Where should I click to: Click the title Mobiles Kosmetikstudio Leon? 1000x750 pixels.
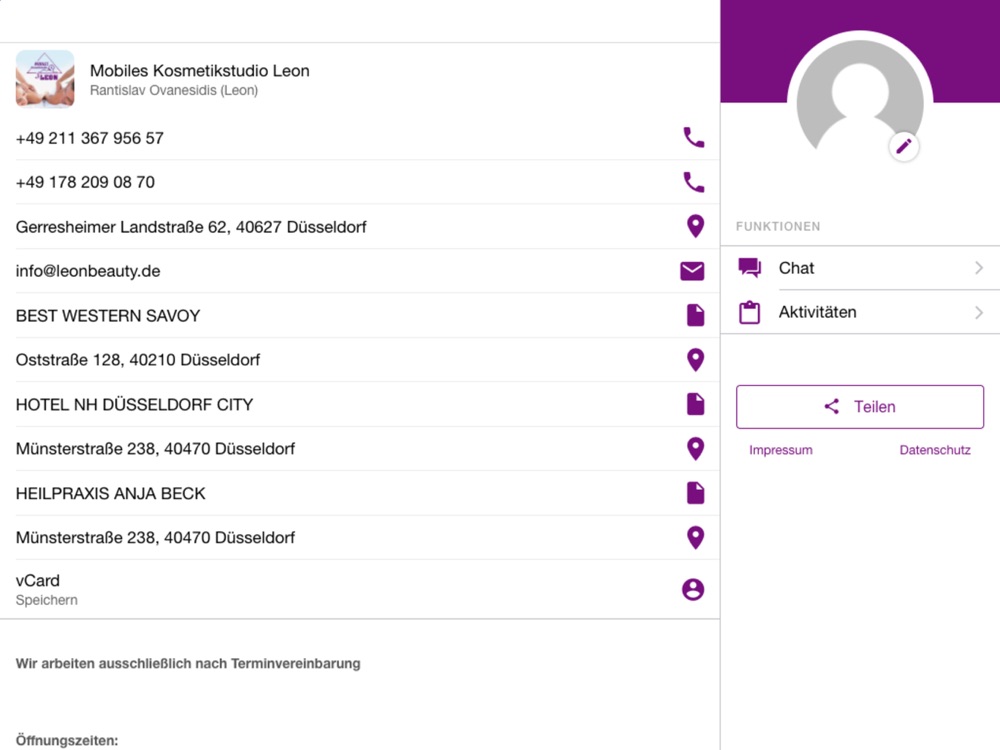coord(200,71)
